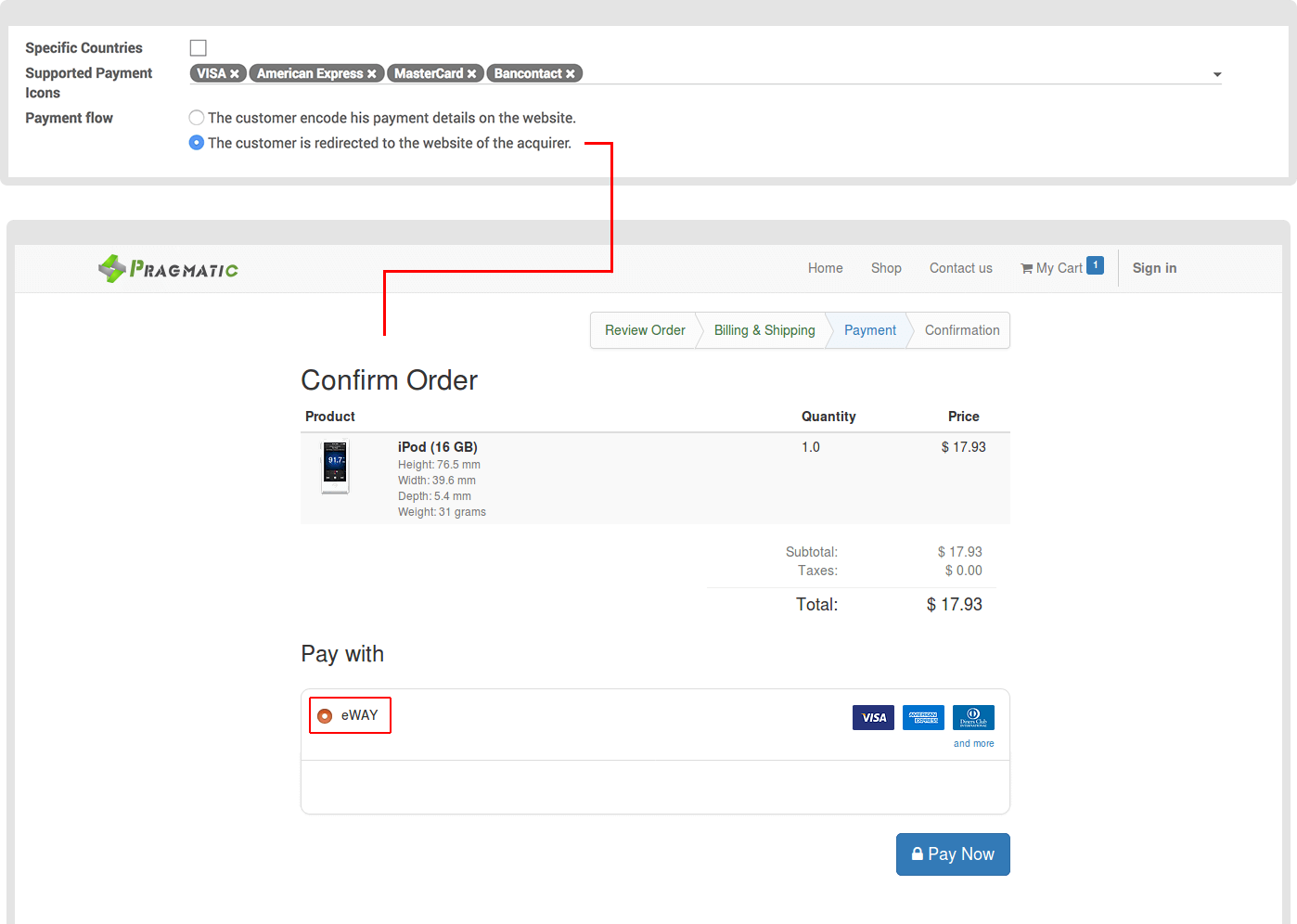Image resolution: width=1297 pixels, height=924 pixels.
Task: Remove the American Express tag
Action: click(372, 74)
